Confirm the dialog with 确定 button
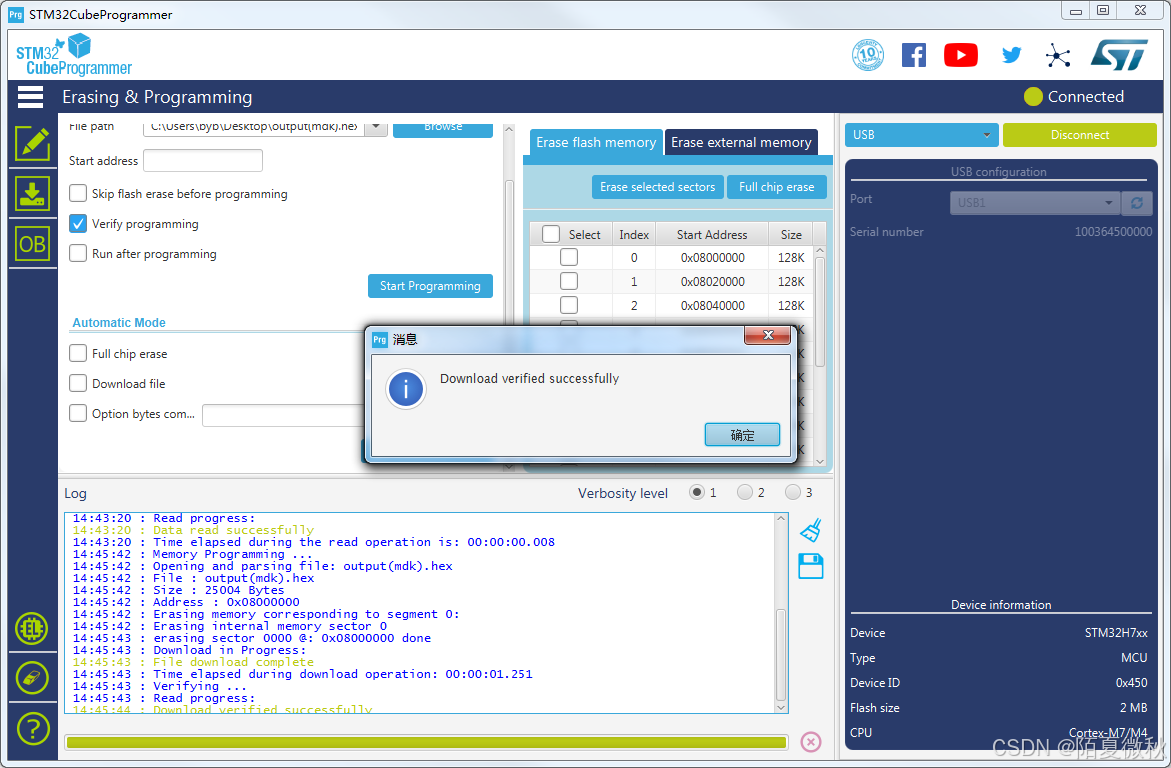The width and height of the screenshot is (1171, 768). tap(742, 435)
